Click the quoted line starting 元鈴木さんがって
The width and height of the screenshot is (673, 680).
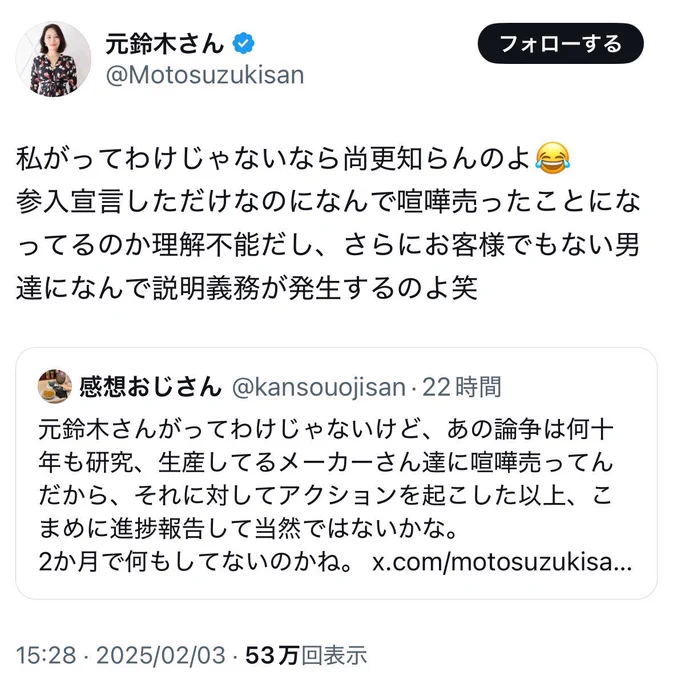tap(326, 429)
